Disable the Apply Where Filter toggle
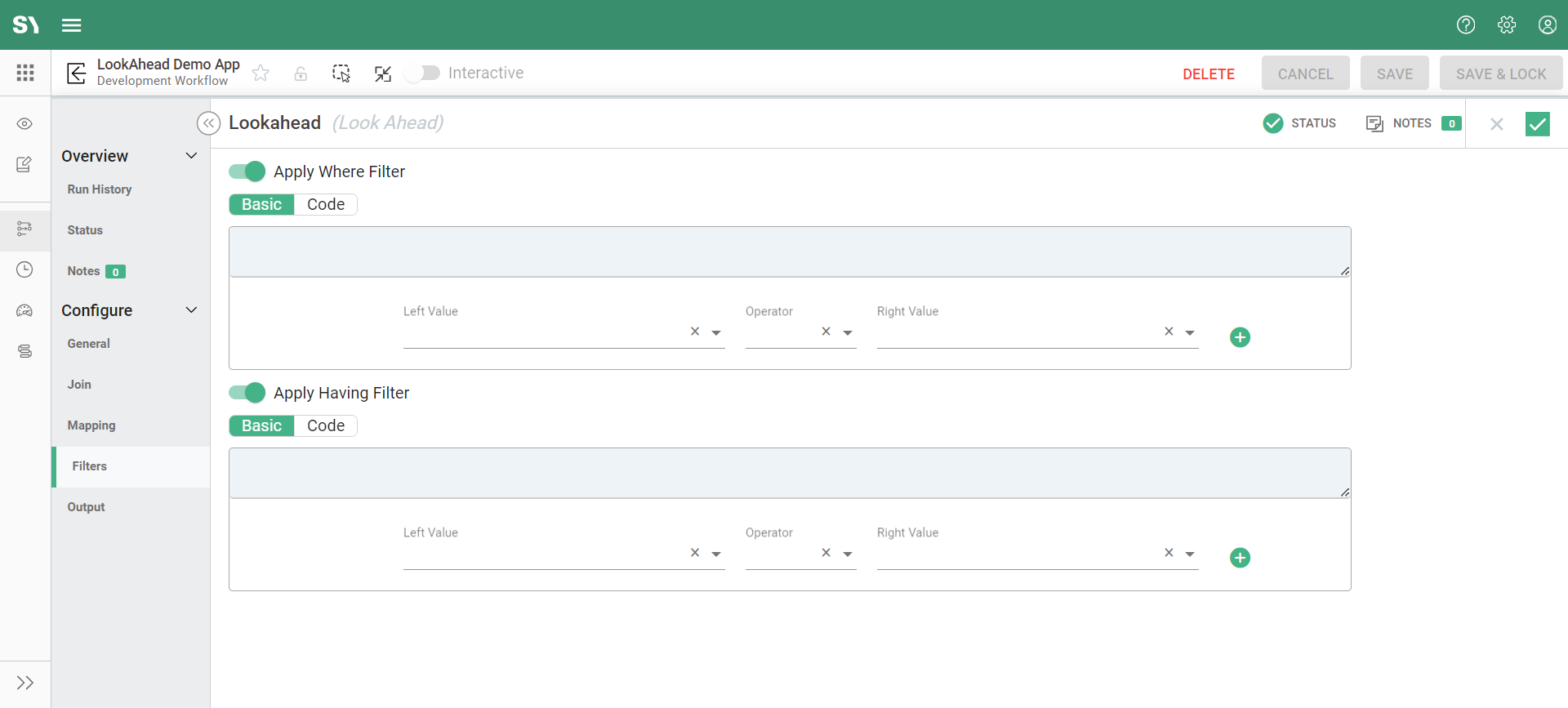The width and height of the screenshot is (1568, 708). coord(247,171)
